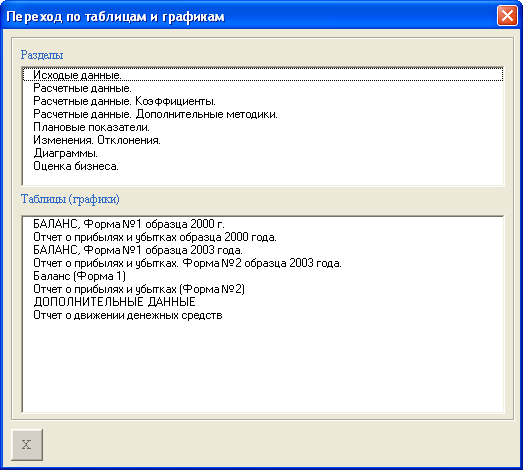Select 'БАЛАНС, Форма №1 образца 2000 г.'
This screenshot has width=523, height=470.
[x=263, y=224]
